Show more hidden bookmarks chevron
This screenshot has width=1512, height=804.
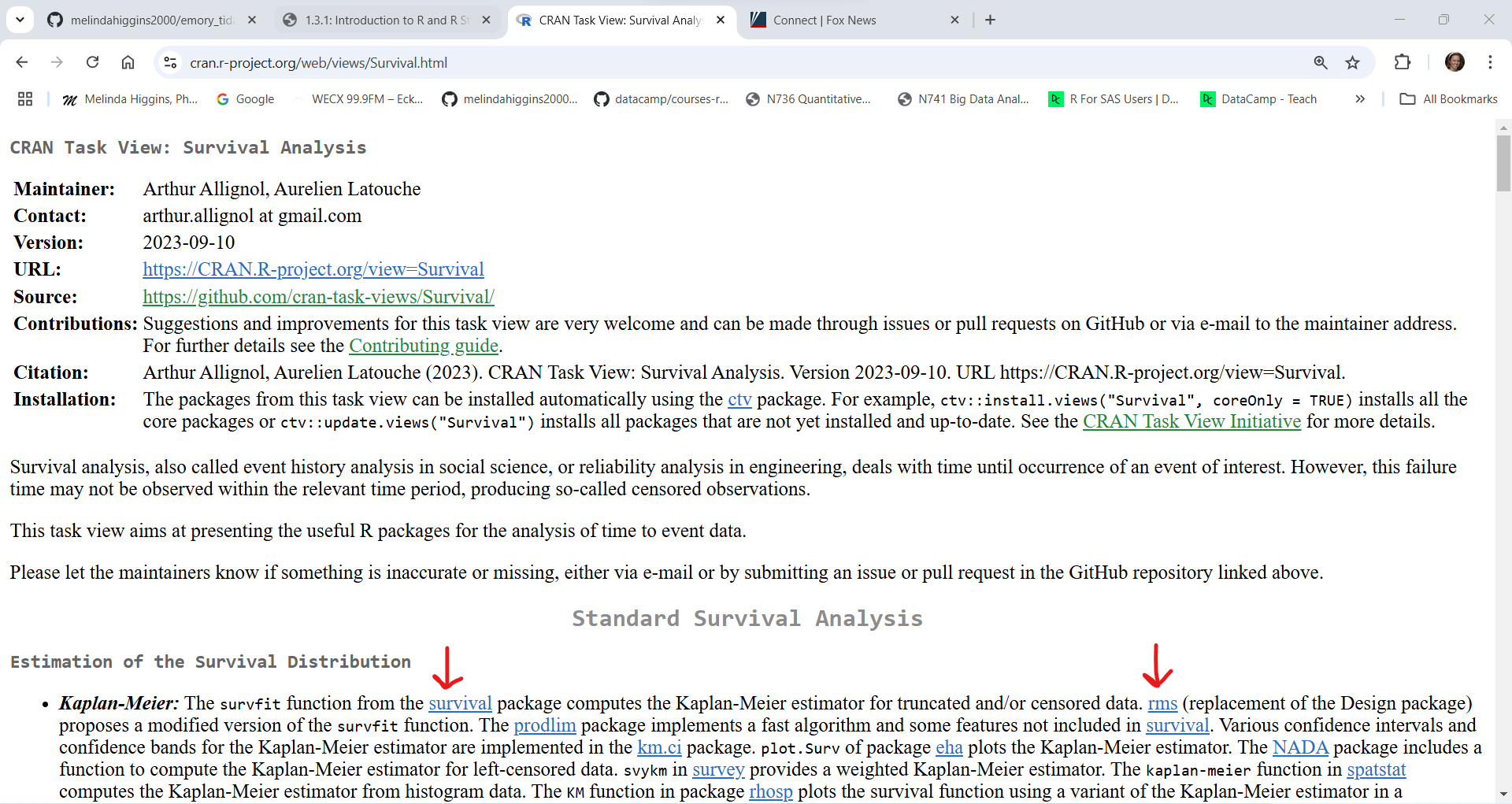coord(1360,98)
